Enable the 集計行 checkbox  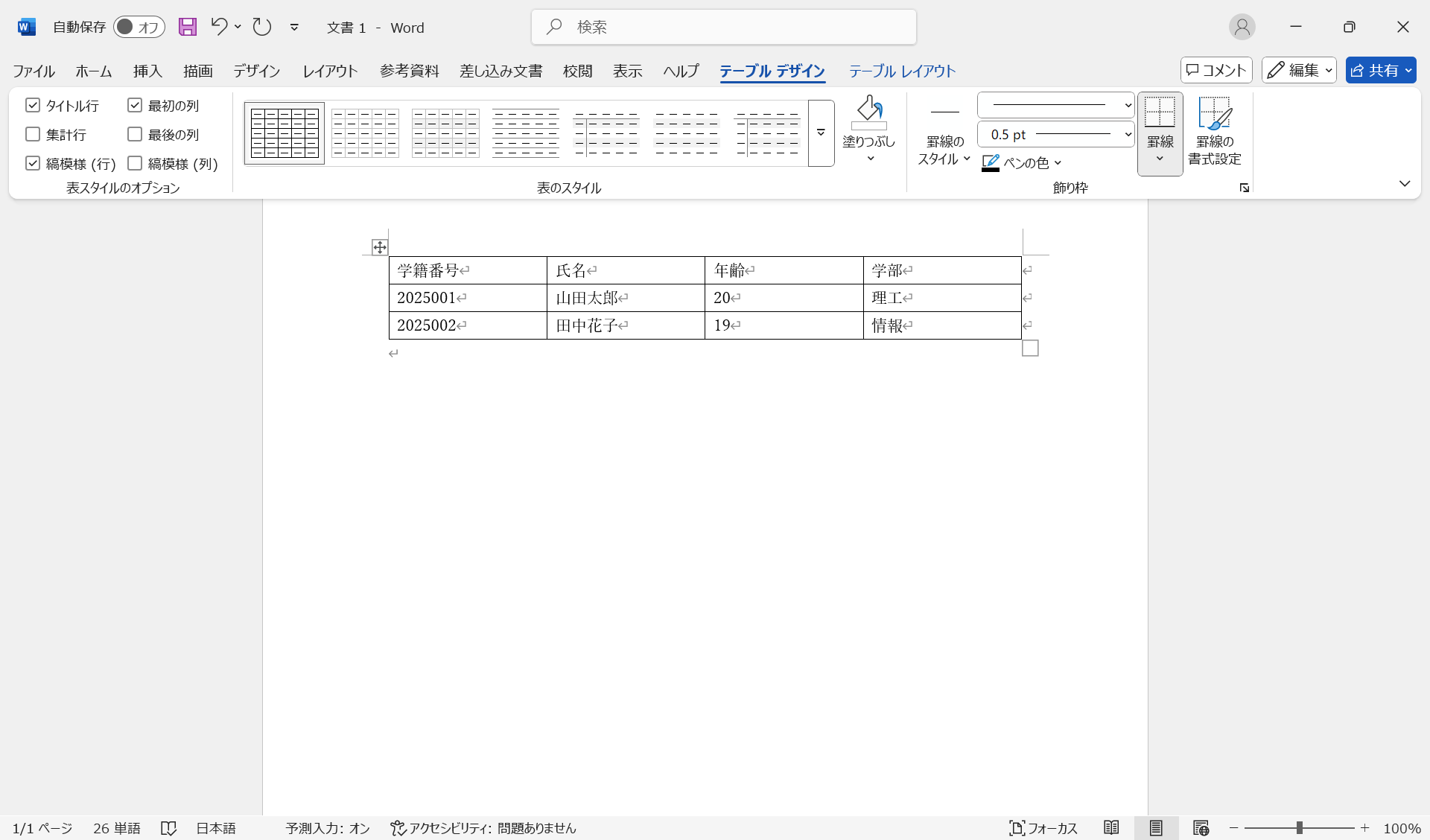coord(32,134)
